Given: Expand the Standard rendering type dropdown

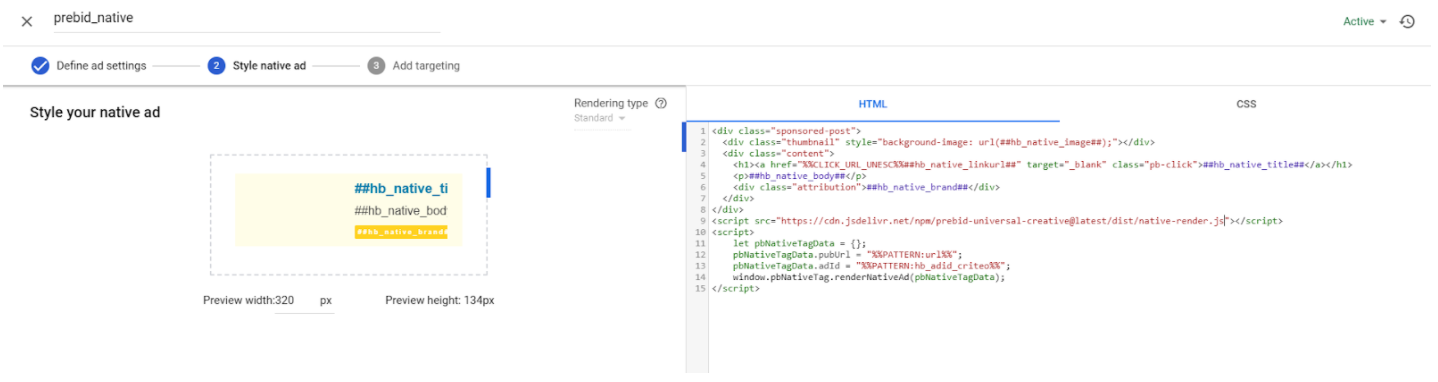Looking at the screenshot, I should pyautogui.click(x=600, y=118).
